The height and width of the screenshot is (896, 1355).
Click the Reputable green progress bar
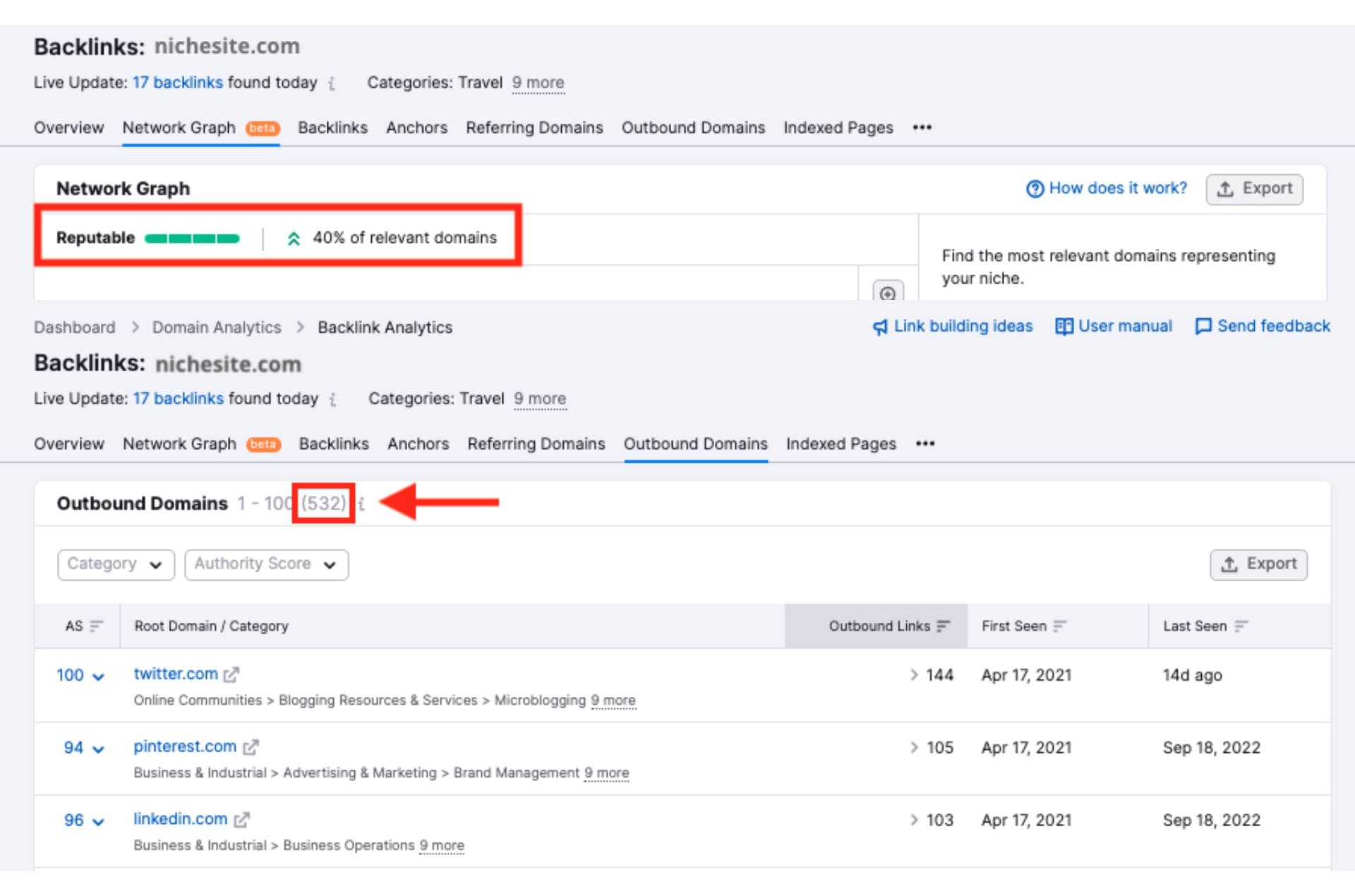pyautogui.click(x=192, y=238)
